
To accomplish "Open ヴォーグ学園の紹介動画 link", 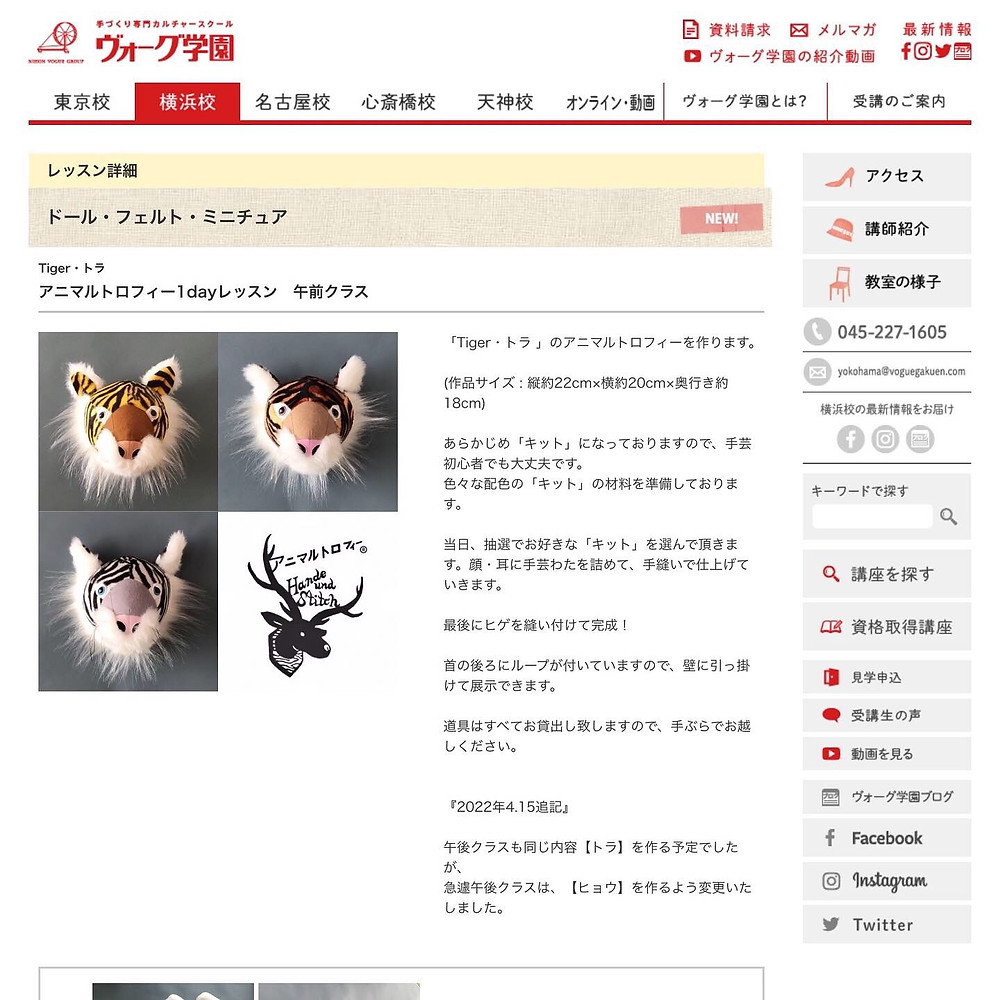I will 779,56.
